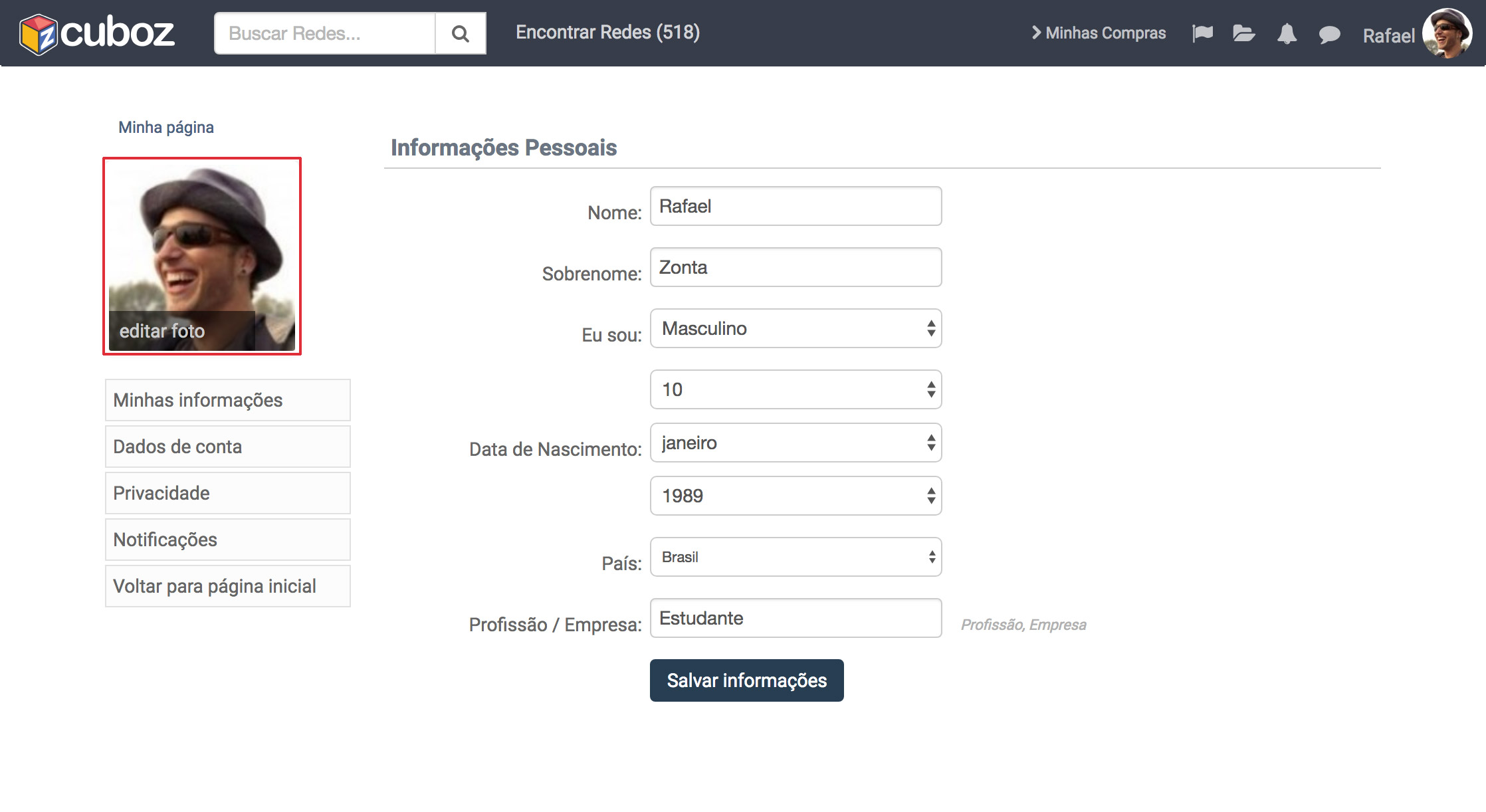Follow the Minha página link
This screenshot has width=1486, height=812.
pos(166,127)
